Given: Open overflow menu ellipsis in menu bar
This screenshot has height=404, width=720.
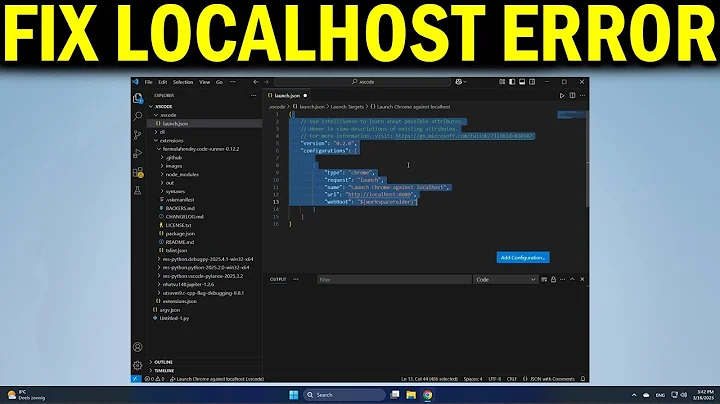Looking at the screenshot, I should pyautogui.click(x=233, y=82).
